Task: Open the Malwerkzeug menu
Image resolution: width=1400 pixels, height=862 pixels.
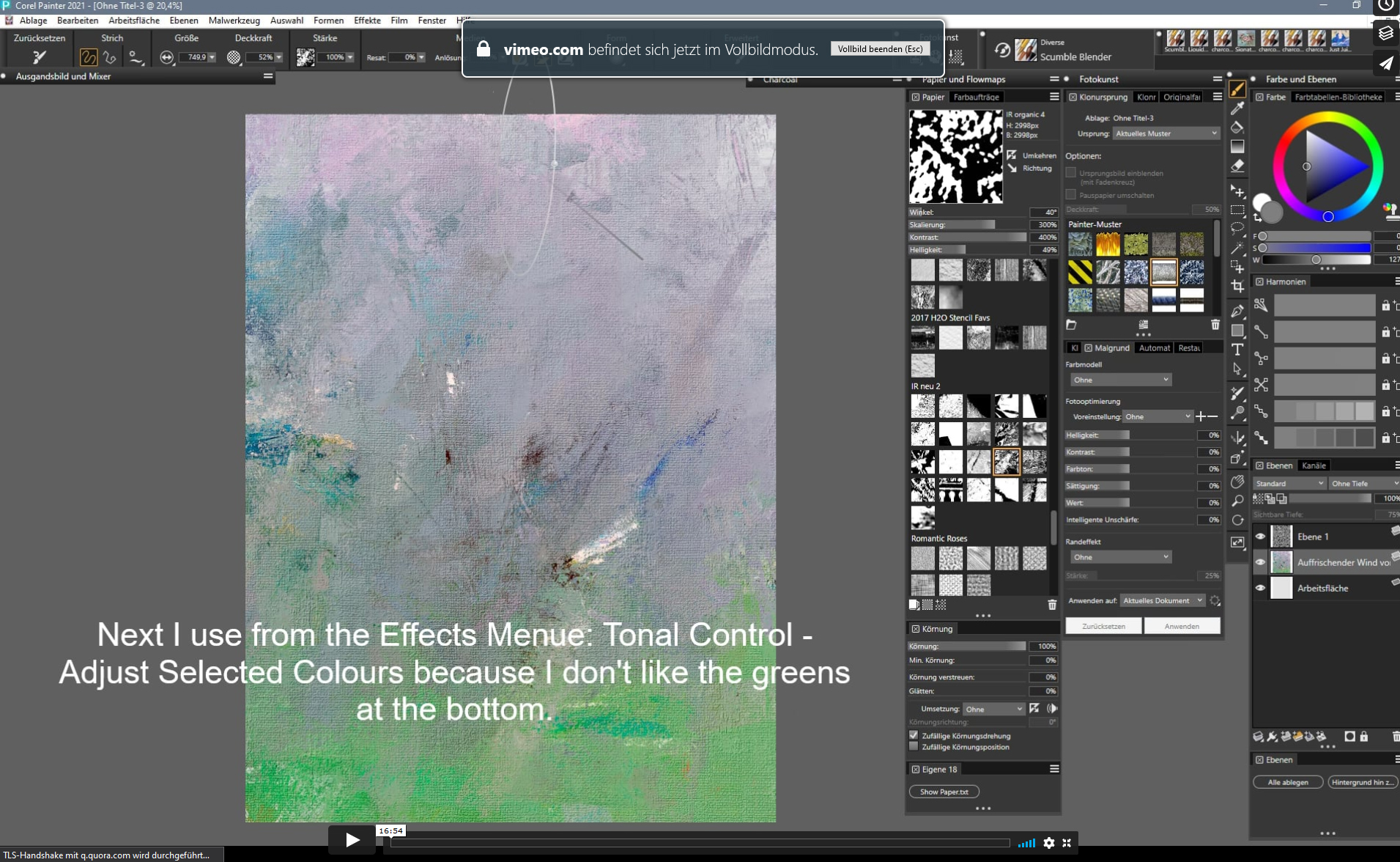Action: coord(234,21)
